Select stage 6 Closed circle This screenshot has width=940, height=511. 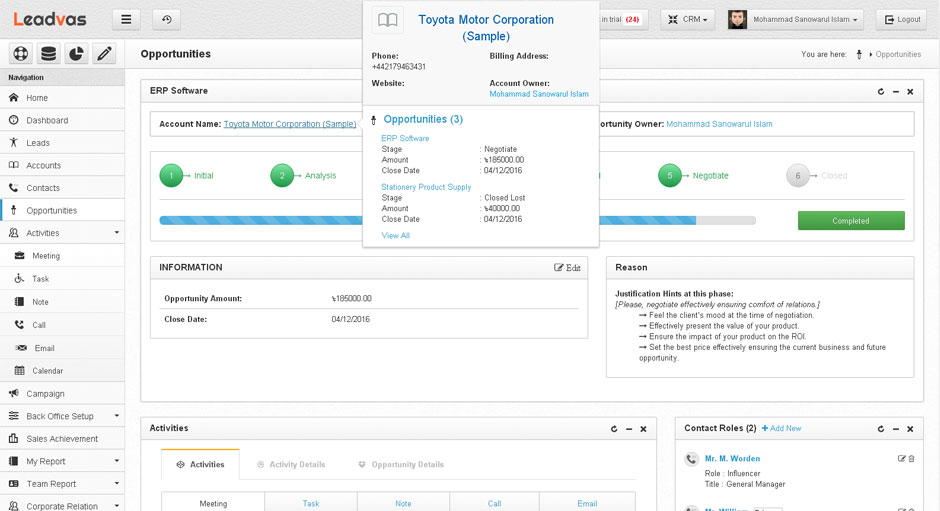tap(798, 176)
